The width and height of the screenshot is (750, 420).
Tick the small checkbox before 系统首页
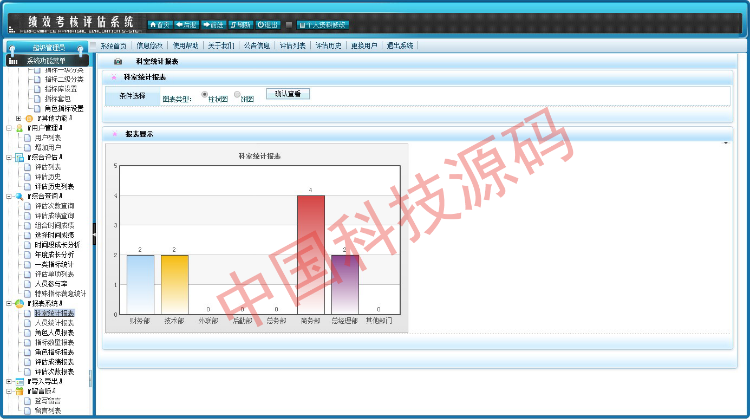[x=93, y=45]
